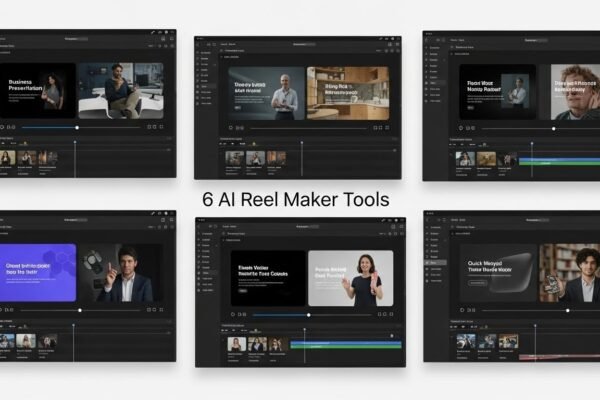Click scrubber handle in Quick Meyod window

pyautogui.click(x=568, y=310)
